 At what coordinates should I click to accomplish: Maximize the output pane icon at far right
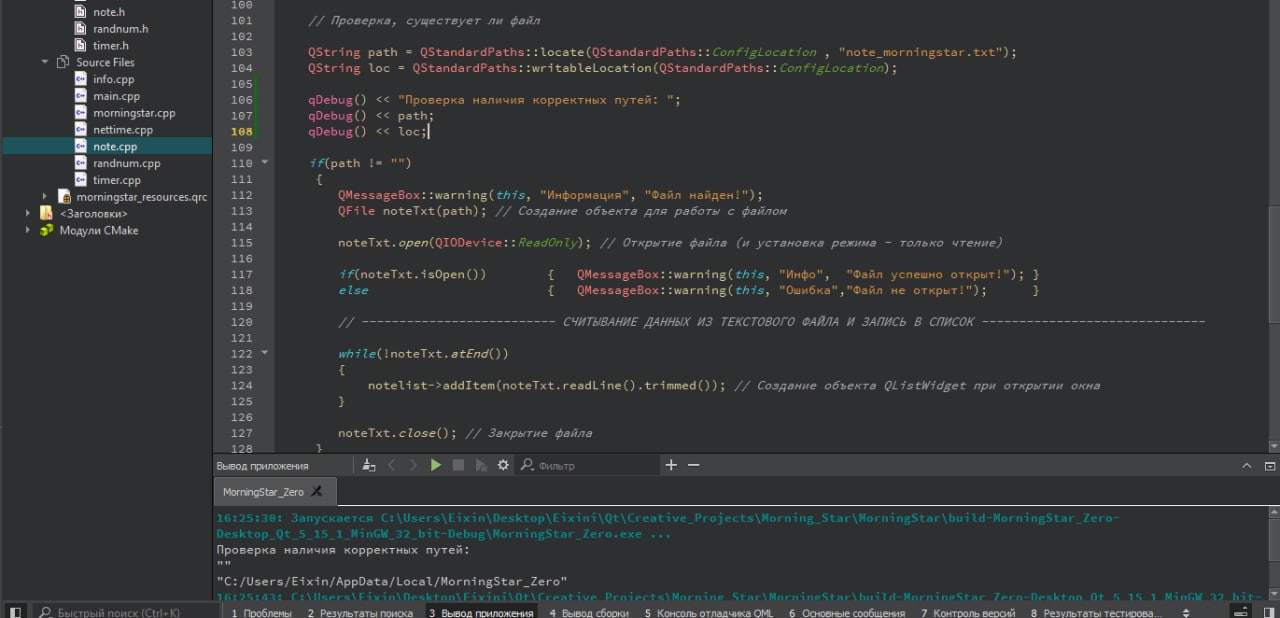point(1269,465)
